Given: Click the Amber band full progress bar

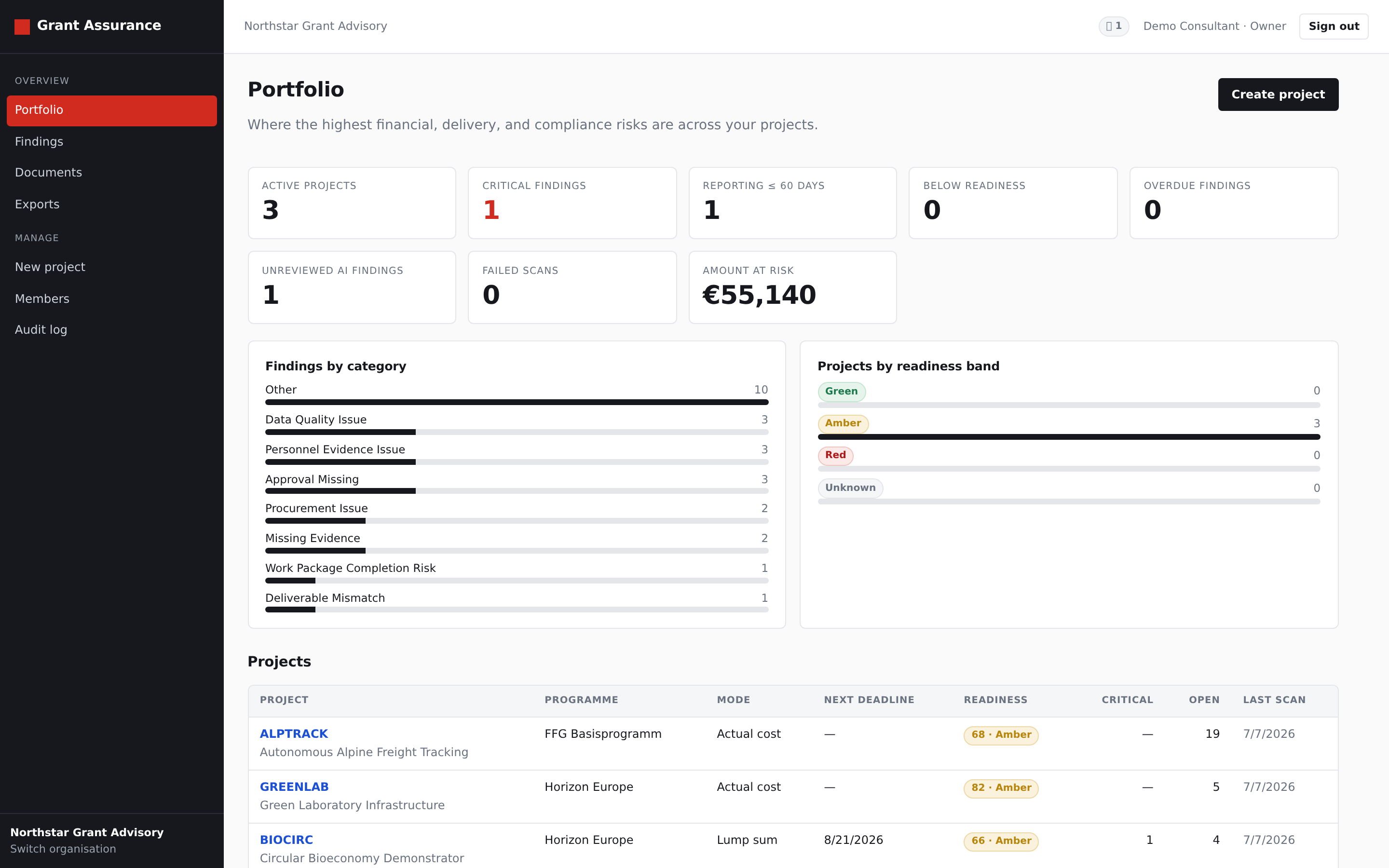Looking at the screenshot, I should 1069,437.
